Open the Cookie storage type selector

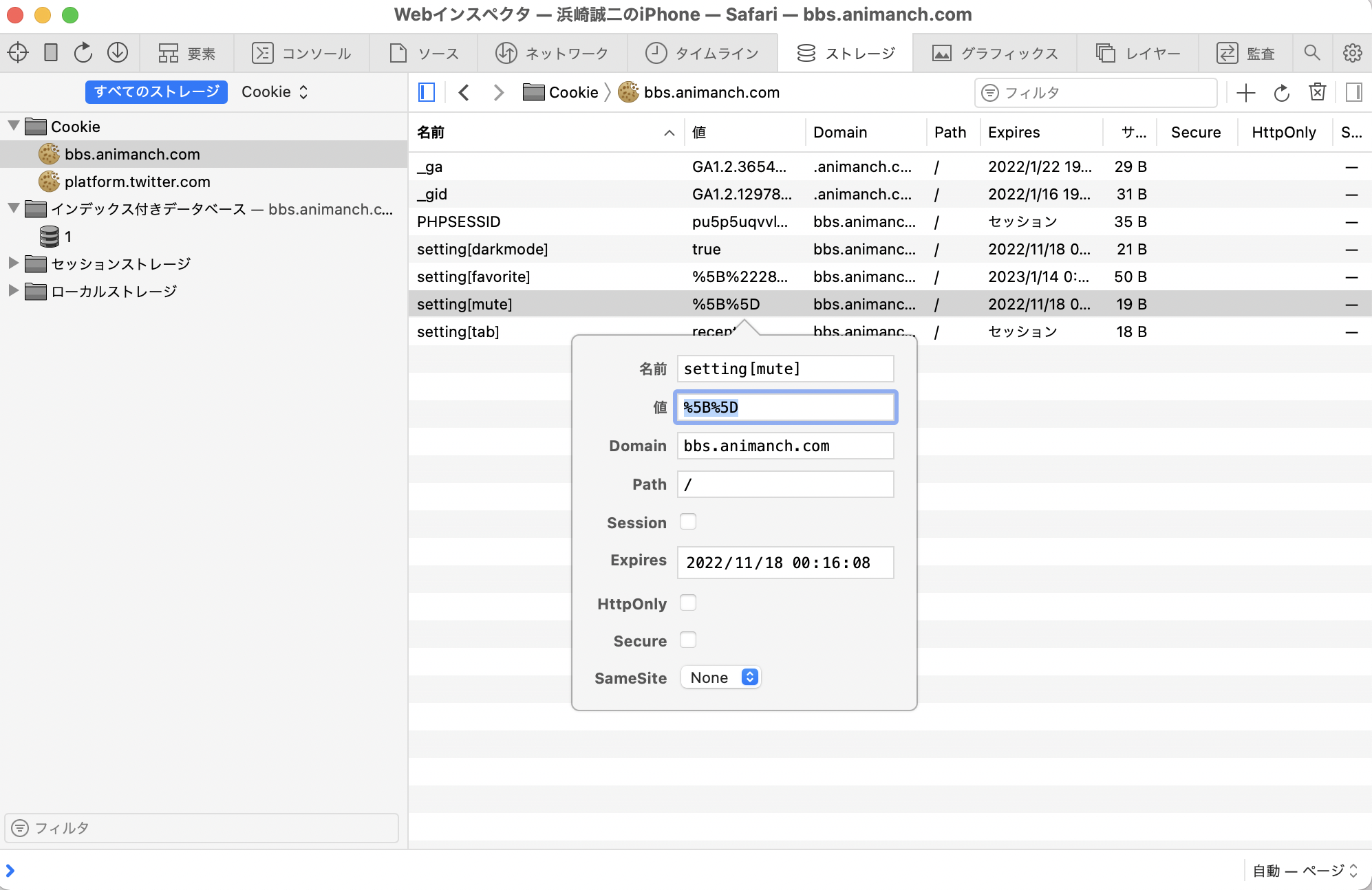click(x=275, y=92)
